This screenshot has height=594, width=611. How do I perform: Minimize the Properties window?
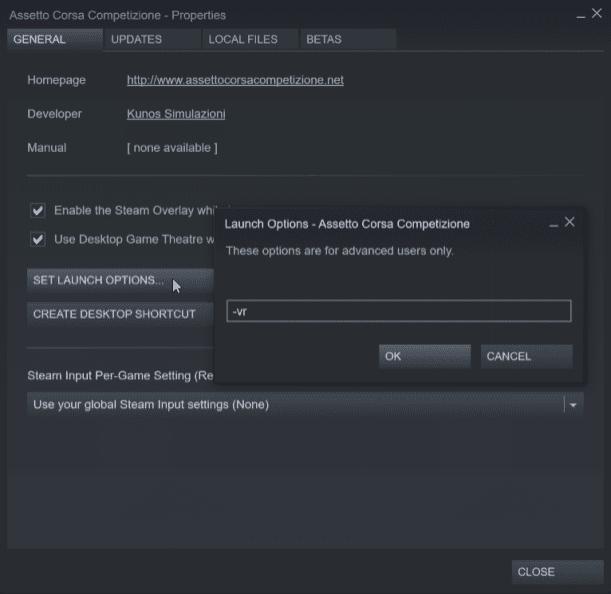click(x=581, y=17)
